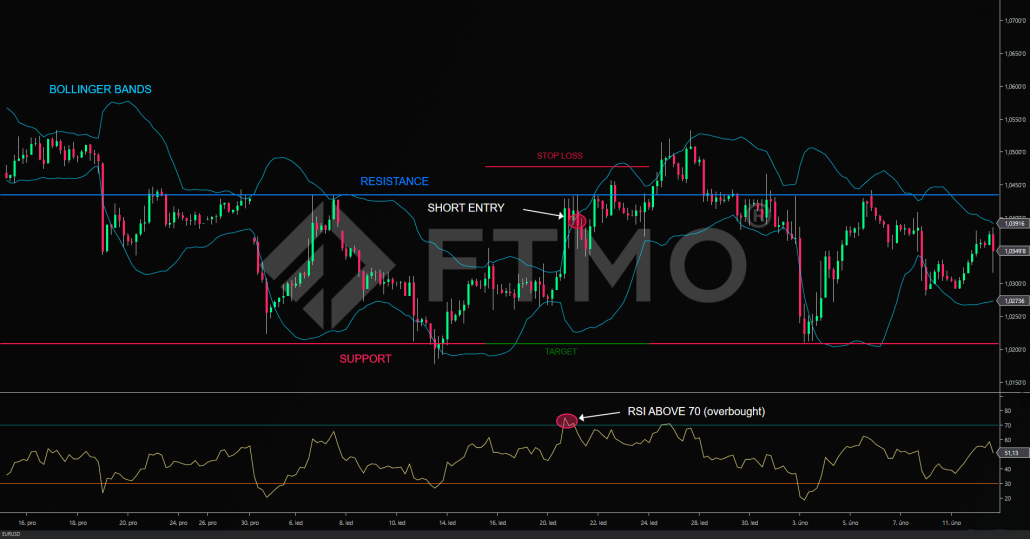Select the red SUPPORT text label
Image resolution: width=1030 pixels, height=539 pixels.
365,358
